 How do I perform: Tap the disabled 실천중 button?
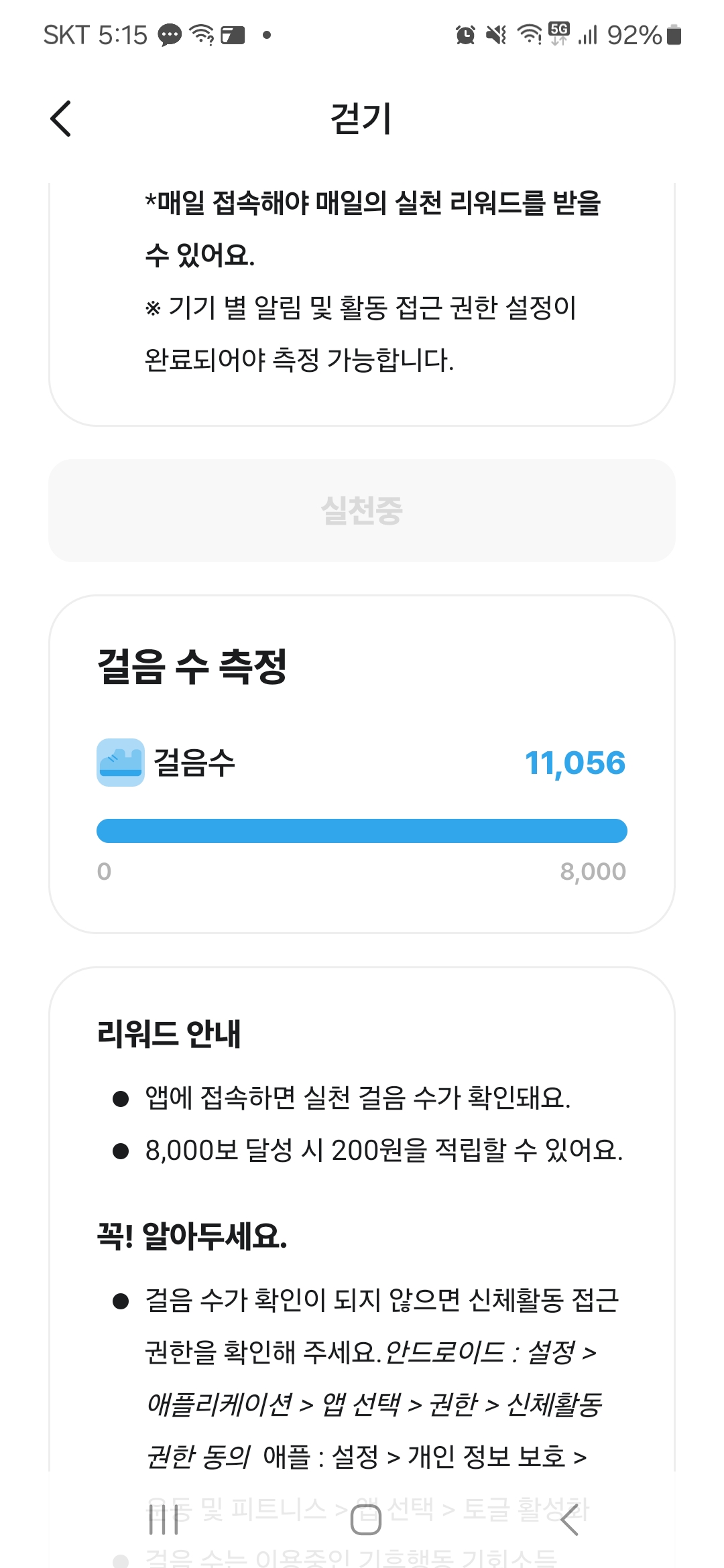[362, 511]
